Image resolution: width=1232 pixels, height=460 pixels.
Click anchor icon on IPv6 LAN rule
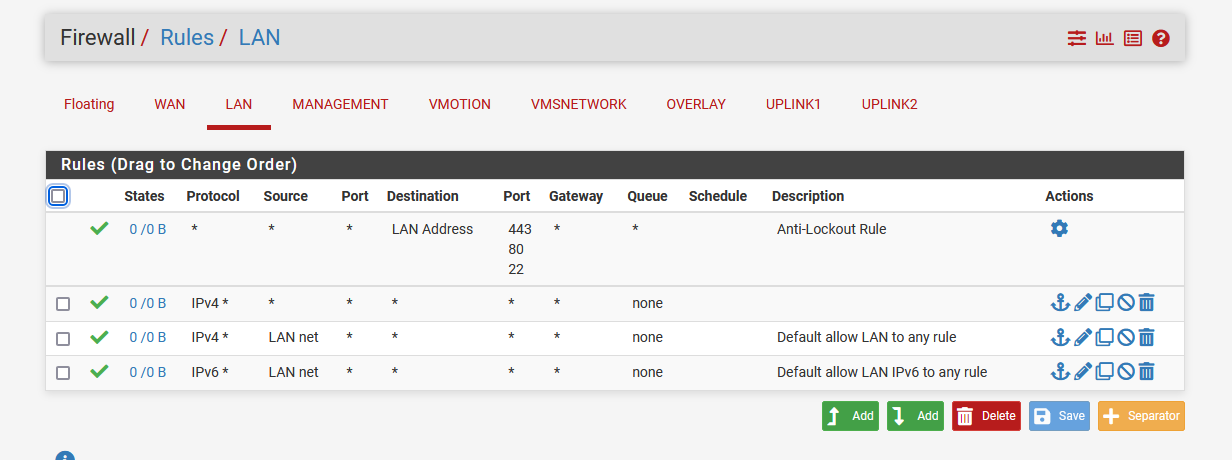(x=1060, y=371)
